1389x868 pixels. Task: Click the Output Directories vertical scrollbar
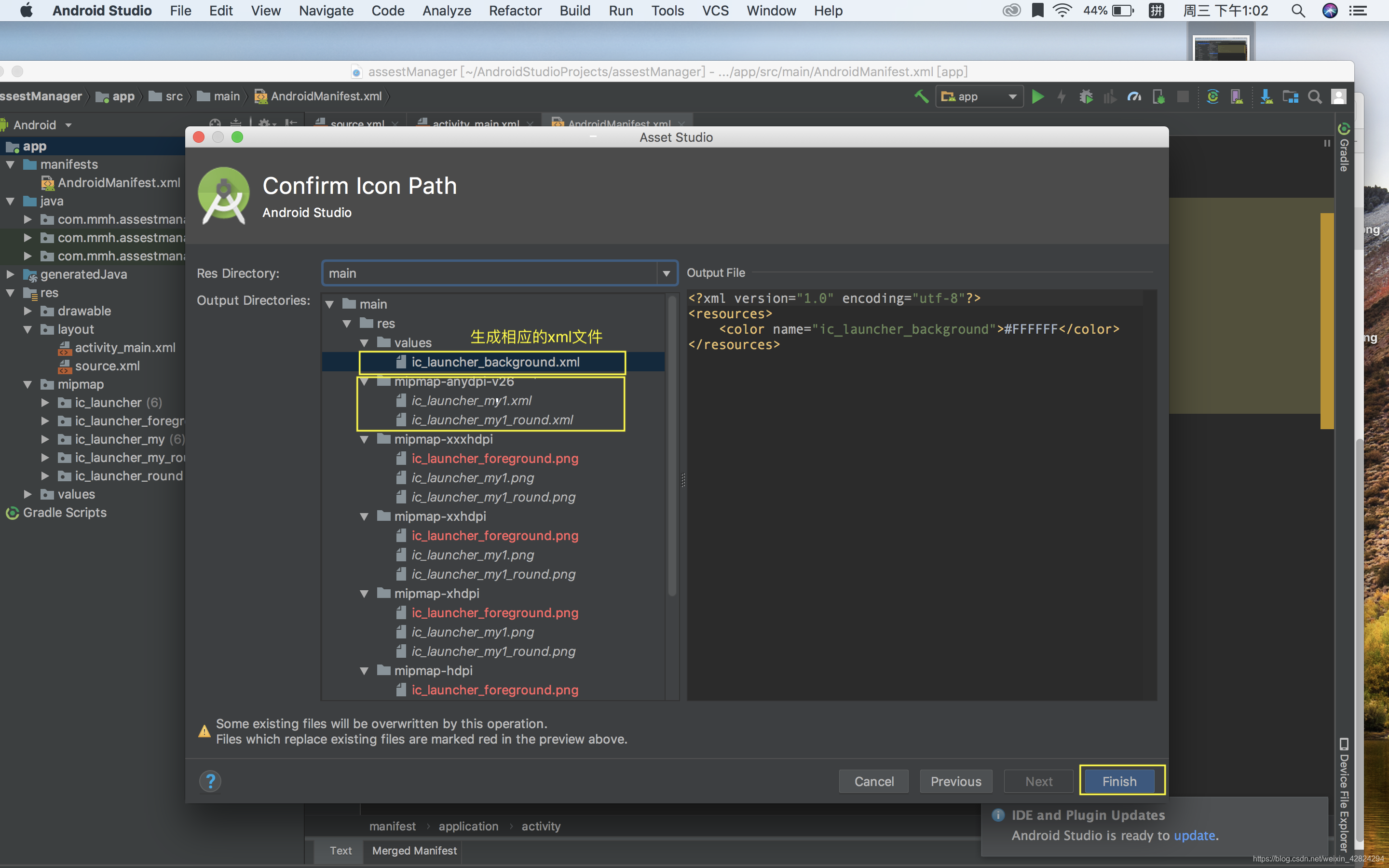point(672,446)
